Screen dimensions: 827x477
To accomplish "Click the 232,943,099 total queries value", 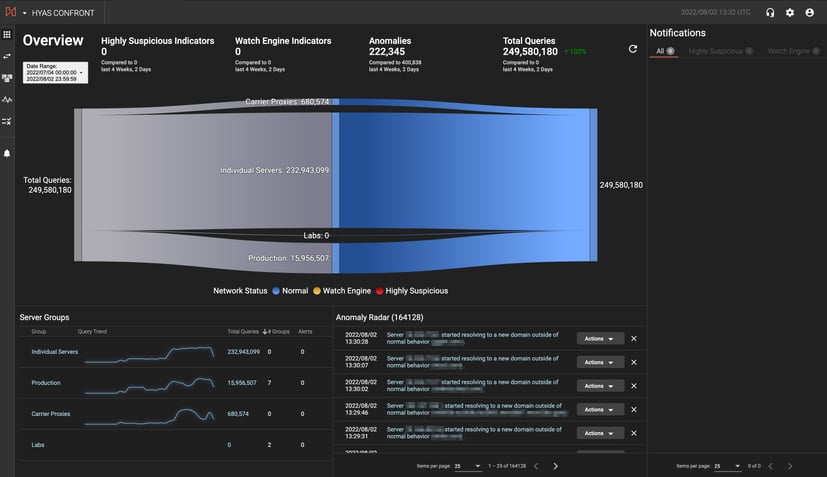I will point(243,352).
